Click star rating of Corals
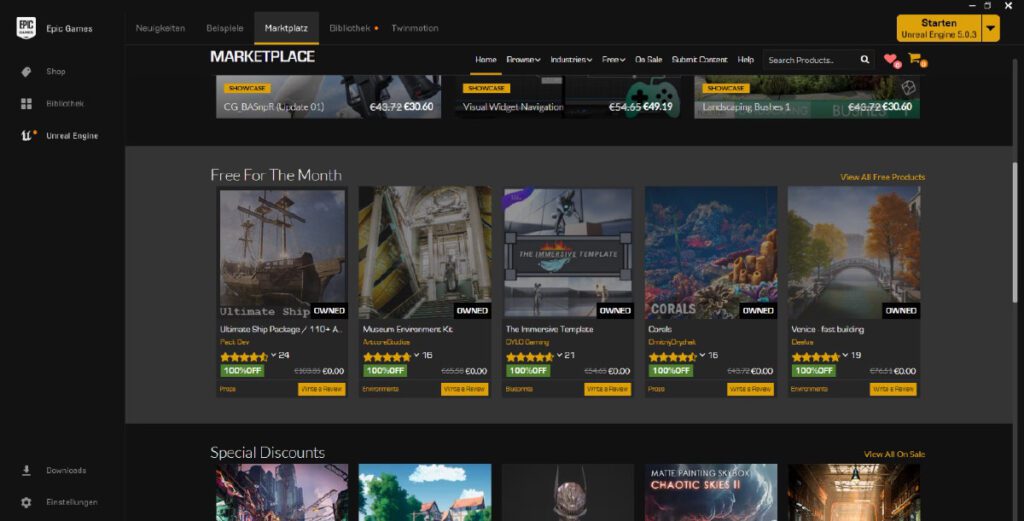Viewport: 1024px width, 521px height. pyautogui.click(x=673, y=356)
